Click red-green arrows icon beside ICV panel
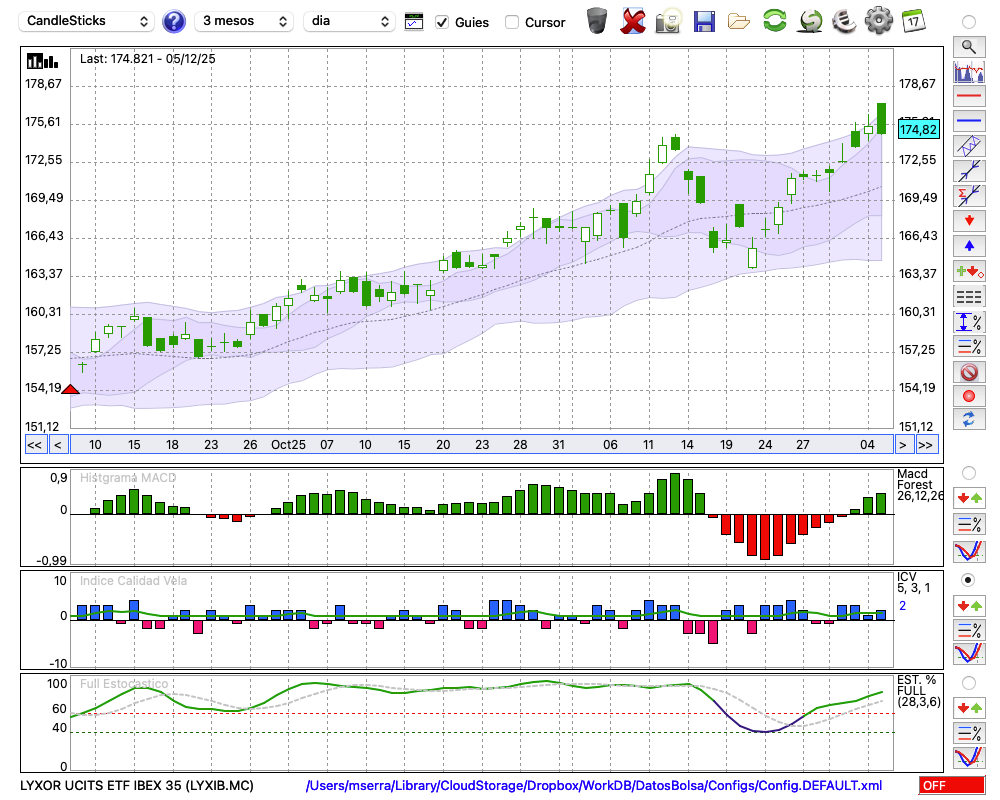The image size is (1000, 800). [x=969, y=605]
